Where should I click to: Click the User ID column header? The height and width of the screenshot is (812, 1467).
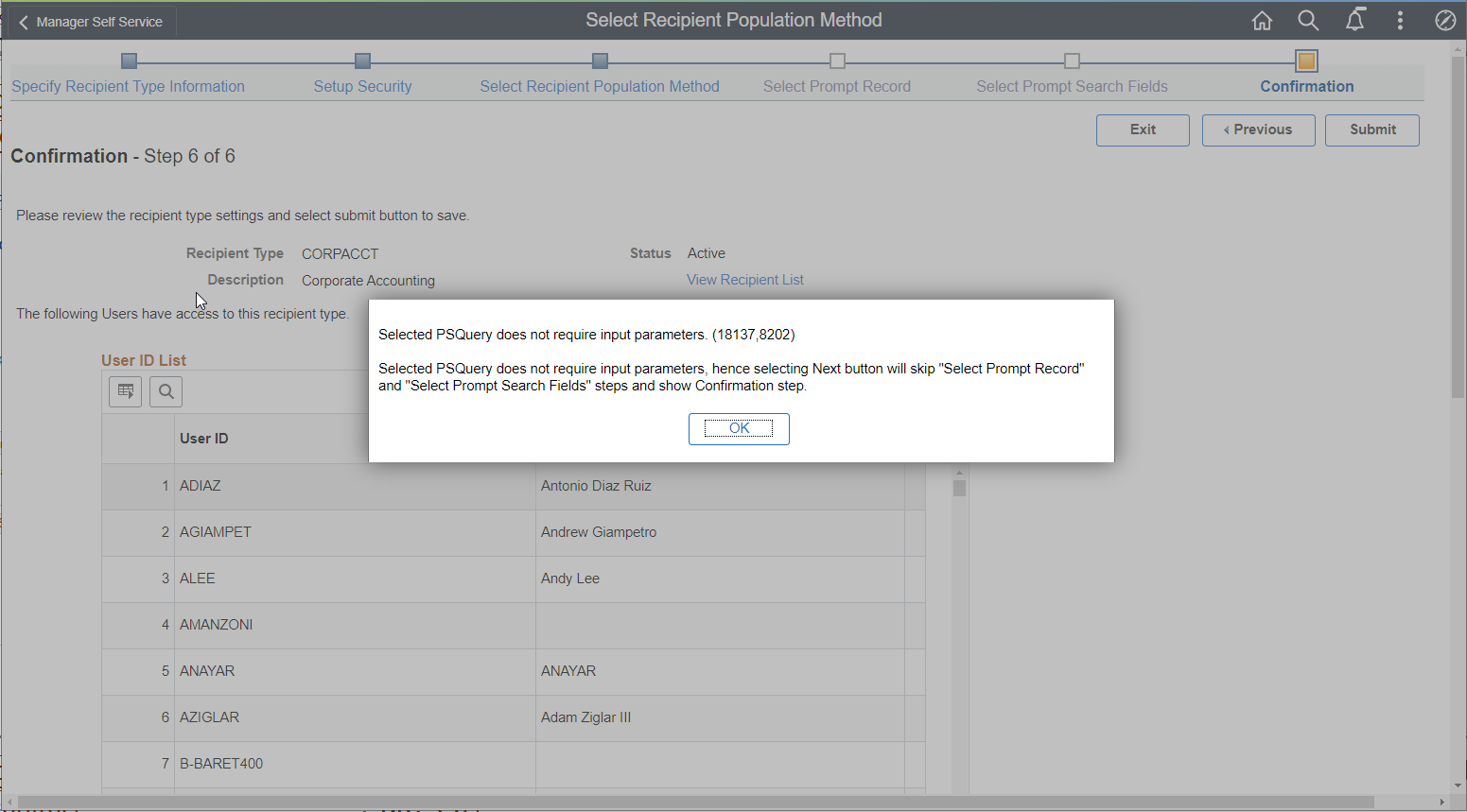355,439
